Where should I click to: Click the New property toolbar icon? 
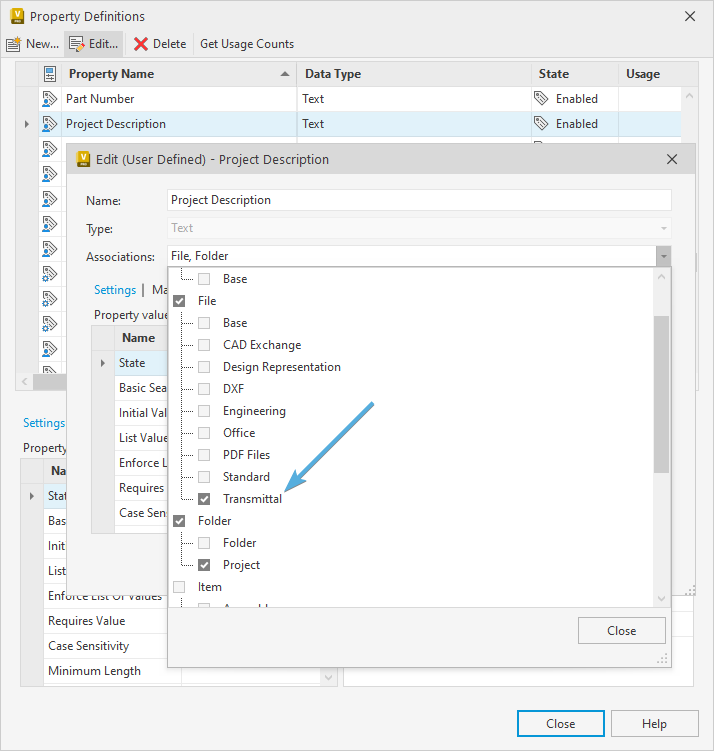[x=13, y=44]
